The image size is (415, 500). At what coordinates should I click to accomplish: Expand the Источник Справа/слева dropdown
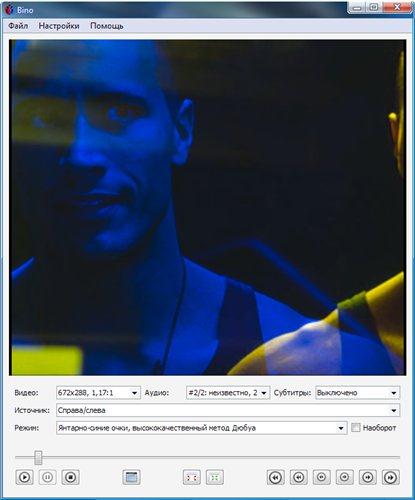point(228,410)
